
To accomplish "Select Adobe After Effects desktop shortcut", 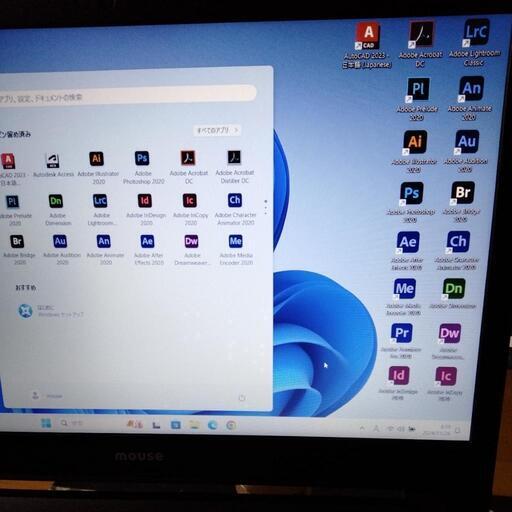I will tap(407, 251).
